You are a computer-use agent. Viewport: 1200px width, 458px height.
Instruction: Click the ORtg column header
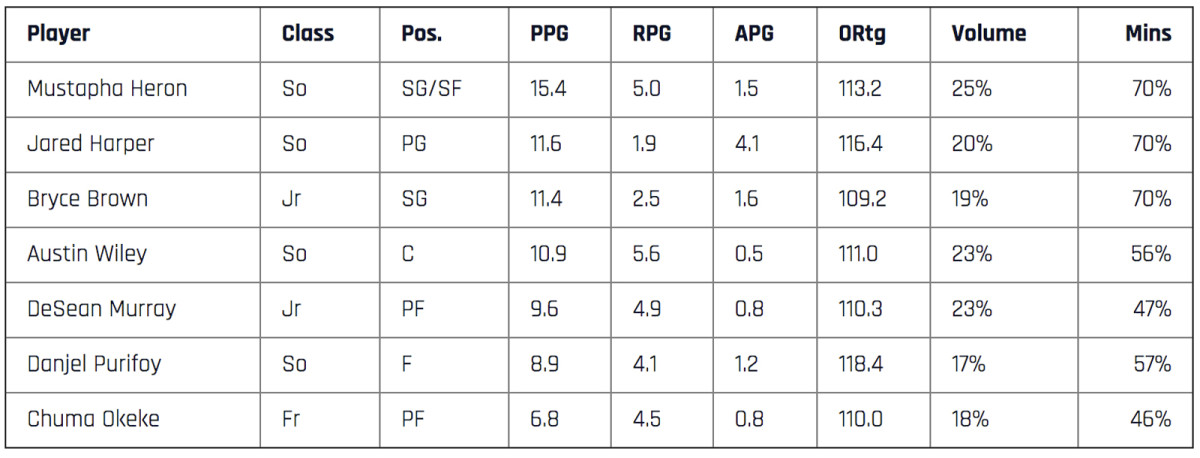point(862,33)
